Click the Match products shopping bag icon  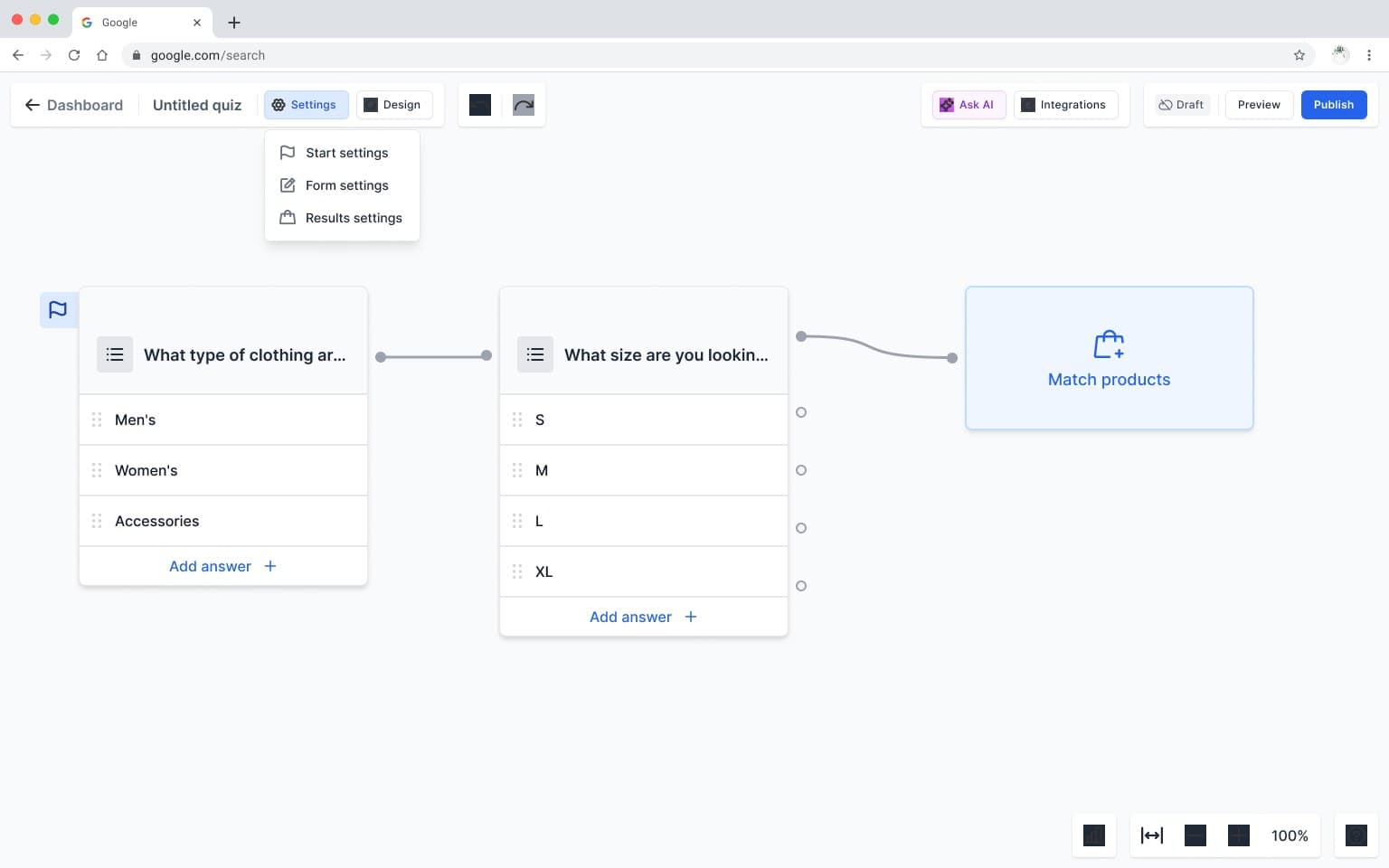[x=1109, y=344]
